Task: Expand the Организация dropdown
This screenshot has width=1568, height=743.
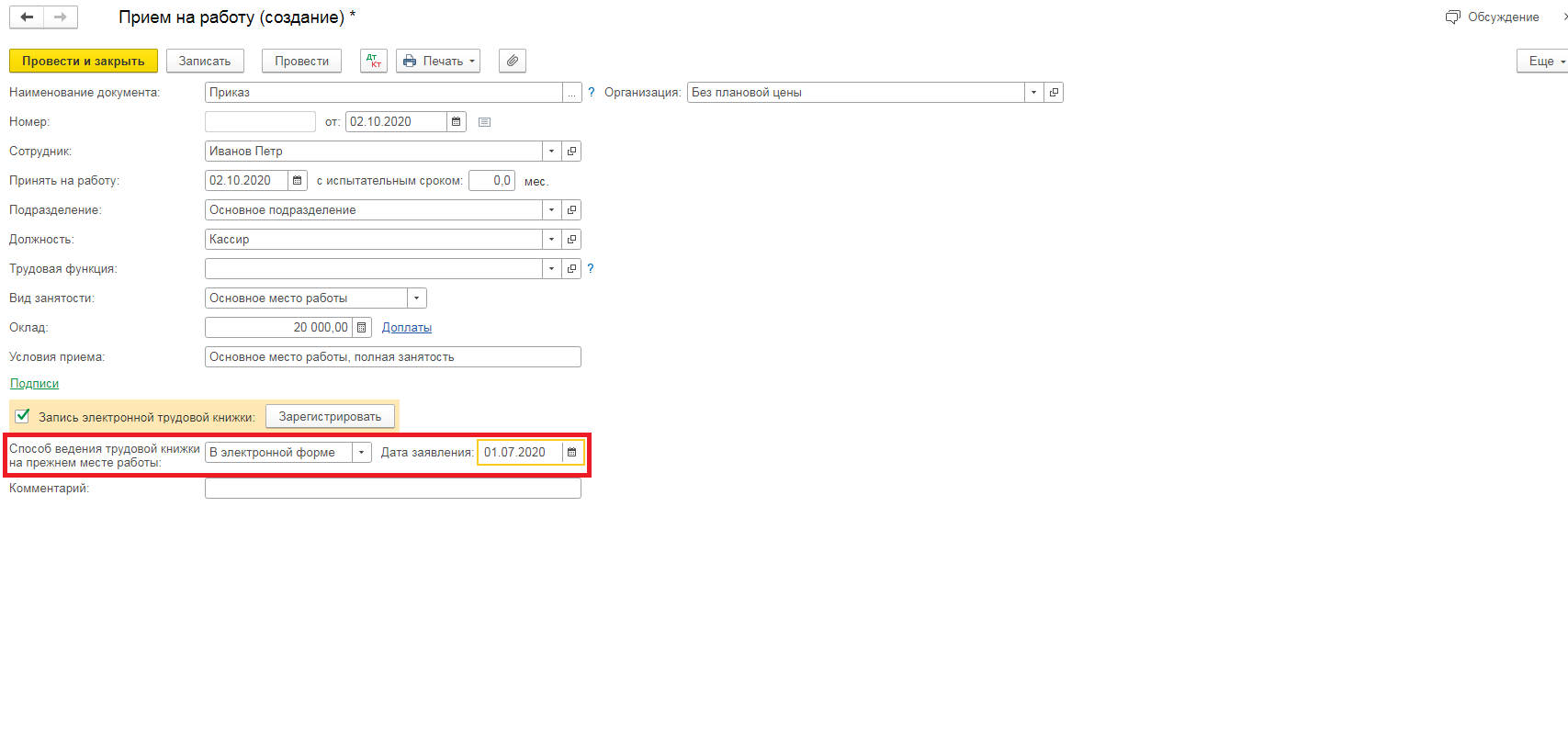Action: tap(1033, 93)
